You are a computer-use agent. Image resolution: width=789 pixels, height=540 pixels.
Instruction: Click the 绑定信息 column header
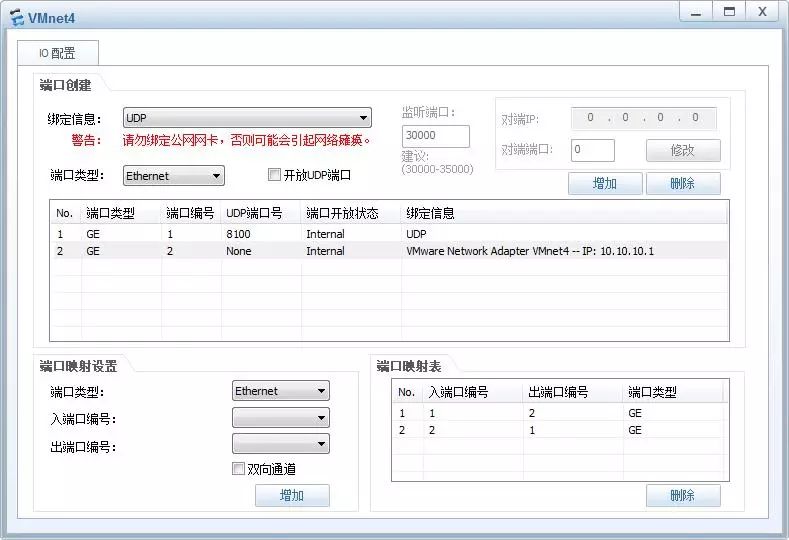[564, 213]
